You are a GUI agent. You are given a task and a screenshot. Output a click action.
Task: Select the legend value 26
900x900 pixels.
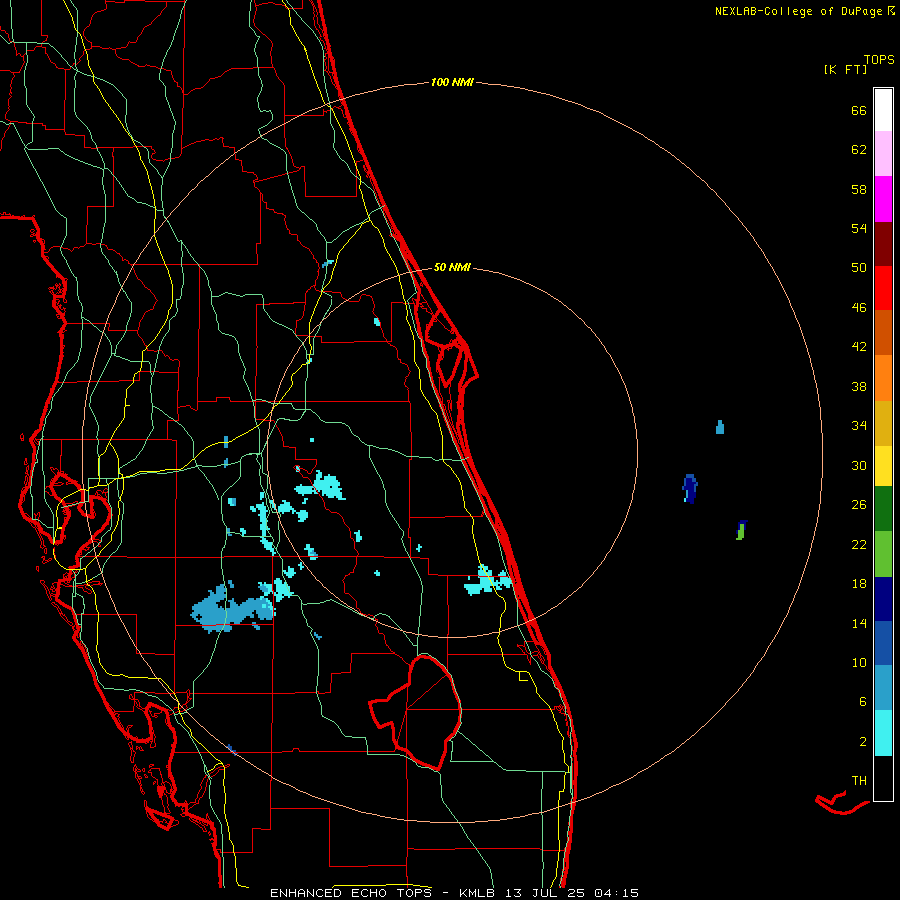pos(859,505)
